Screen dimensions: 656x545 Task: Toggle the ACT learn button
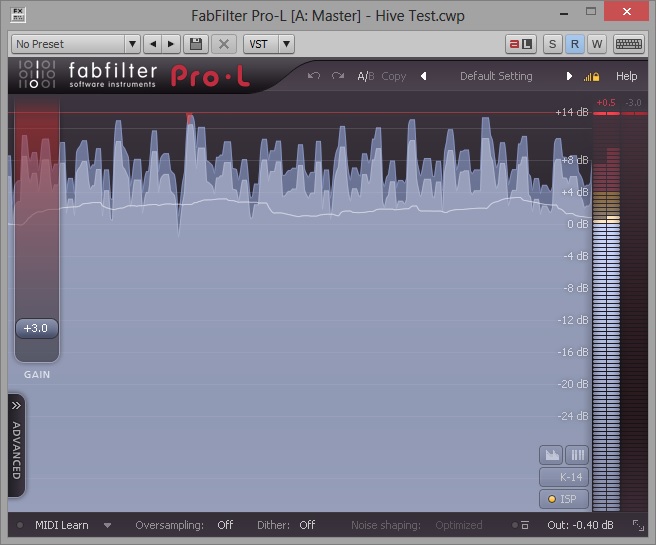[x=521, y=44]
